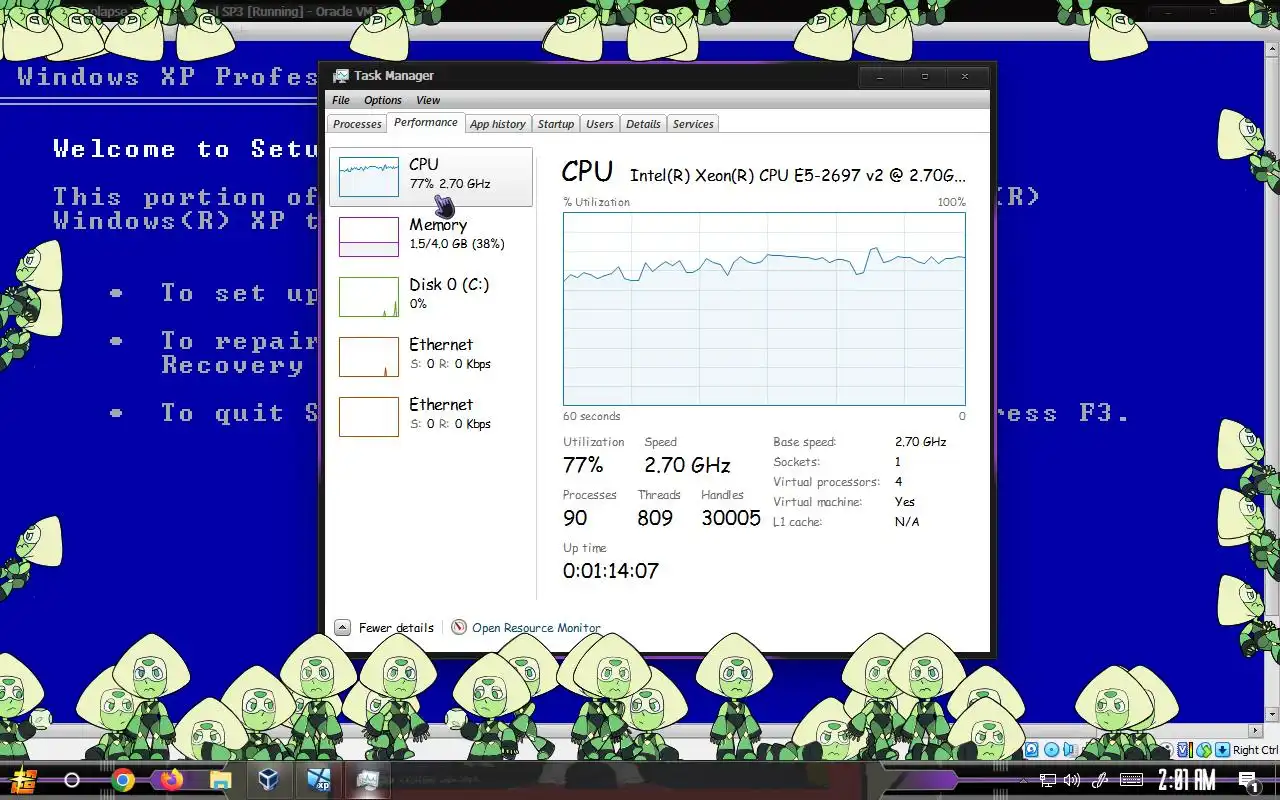1280x800 pixels.
Task: Click VirtualBox hard disk activity indicator
Action: (x=1032, y=750)
